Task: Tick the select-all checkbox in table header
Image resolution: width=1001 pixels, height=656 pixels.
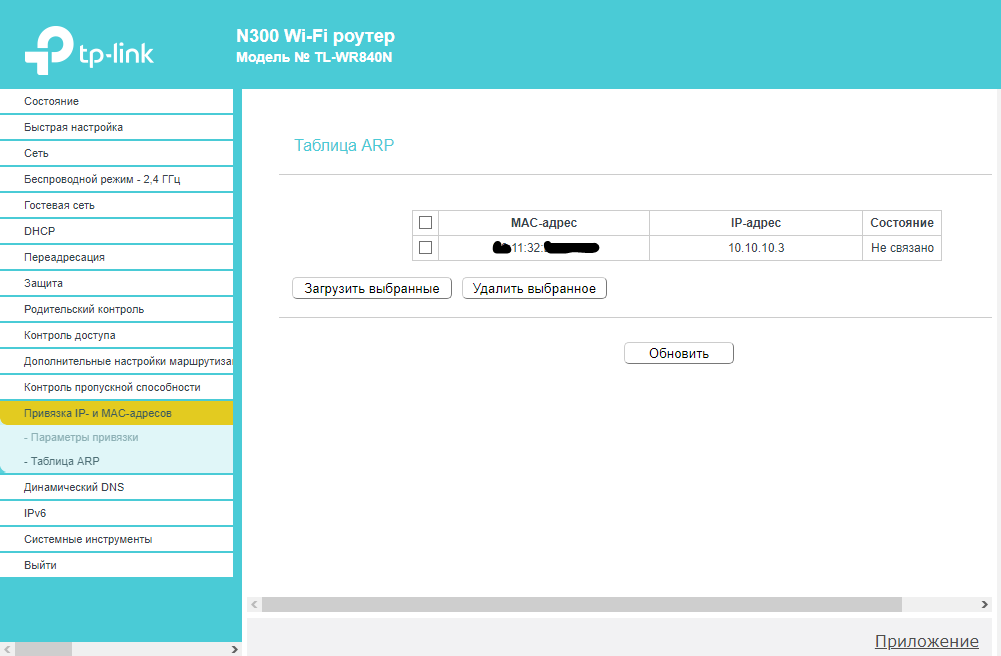Action: tap(425, 223)
